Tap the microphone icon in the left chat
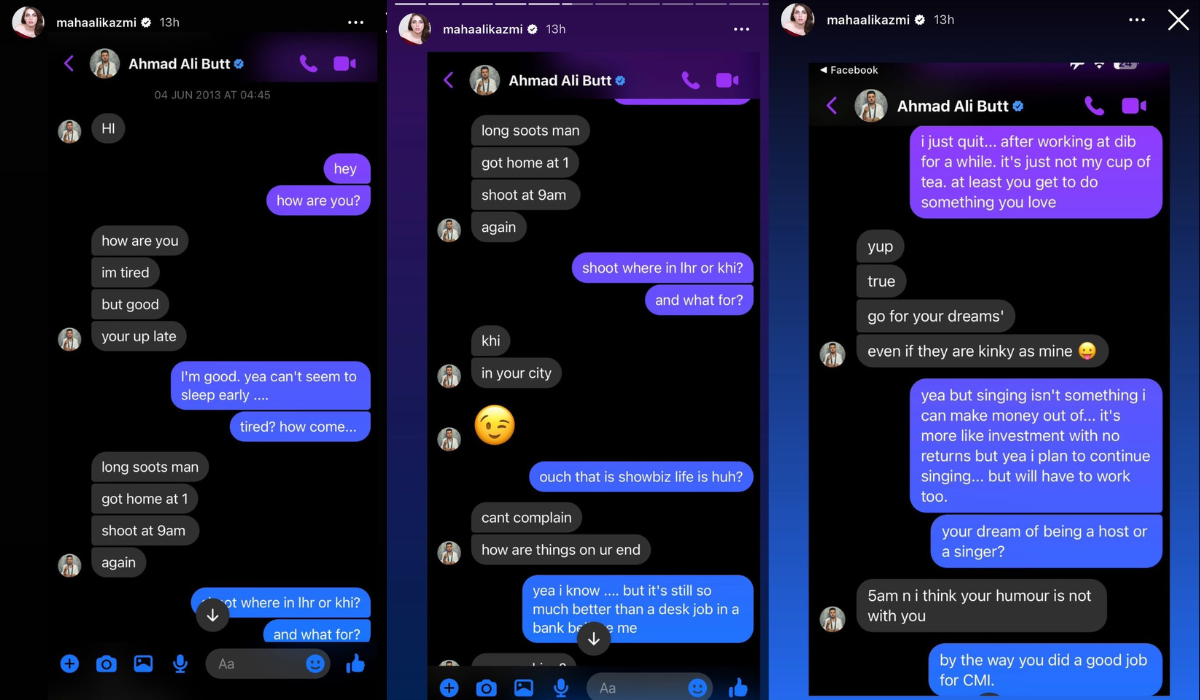The height and width of the screenshot is (700, 1200). [x=180, y=663]
